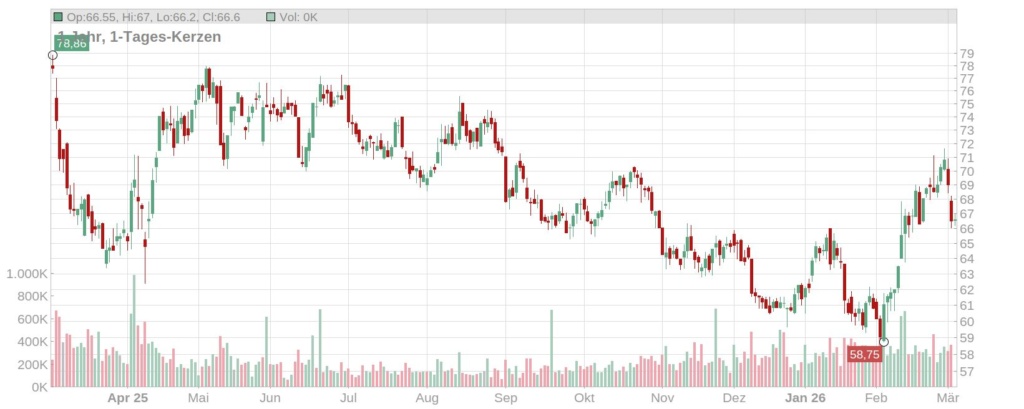Click the tallest volume bar in April
The height and width of the screenshot is (409, 1024).
point(133,330)
